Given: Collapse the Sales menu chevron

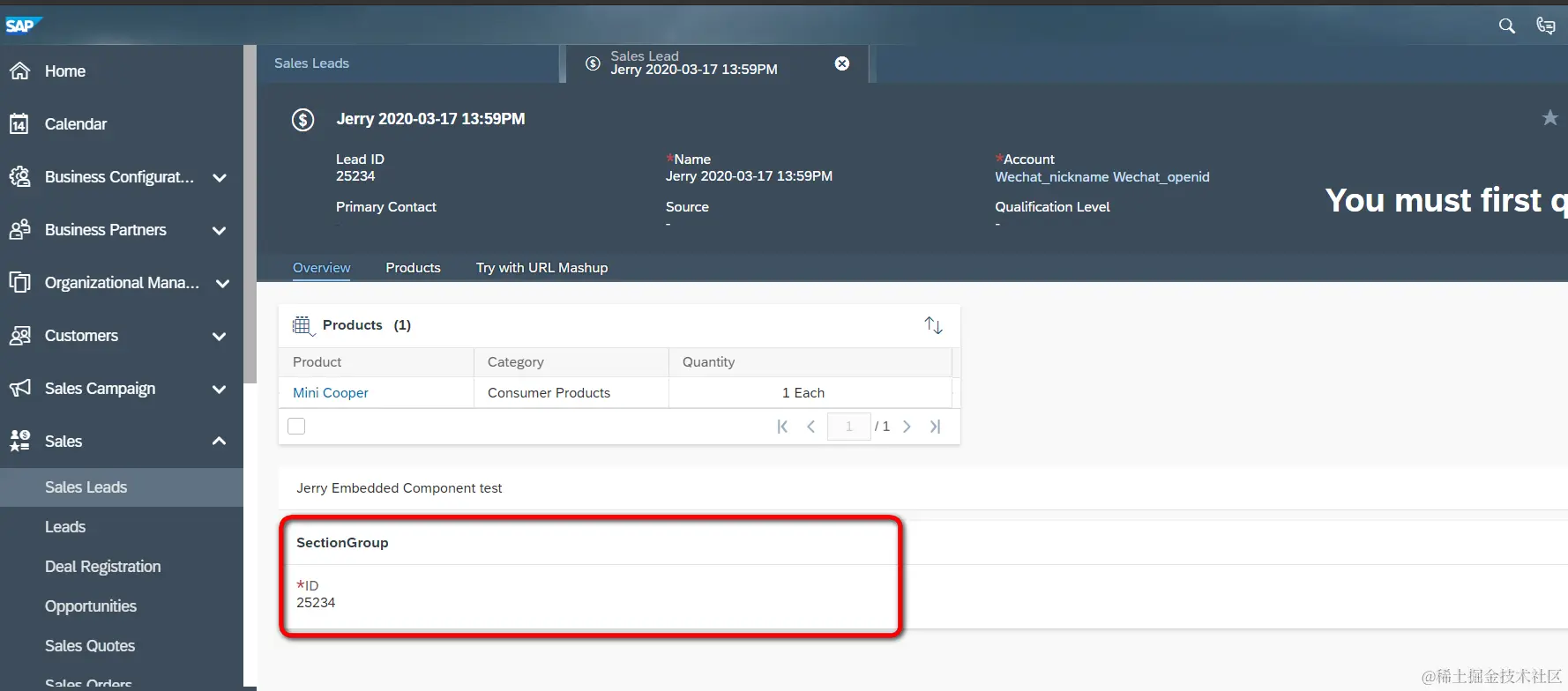Looking at the screenshot, I should [x=220, y=441].
